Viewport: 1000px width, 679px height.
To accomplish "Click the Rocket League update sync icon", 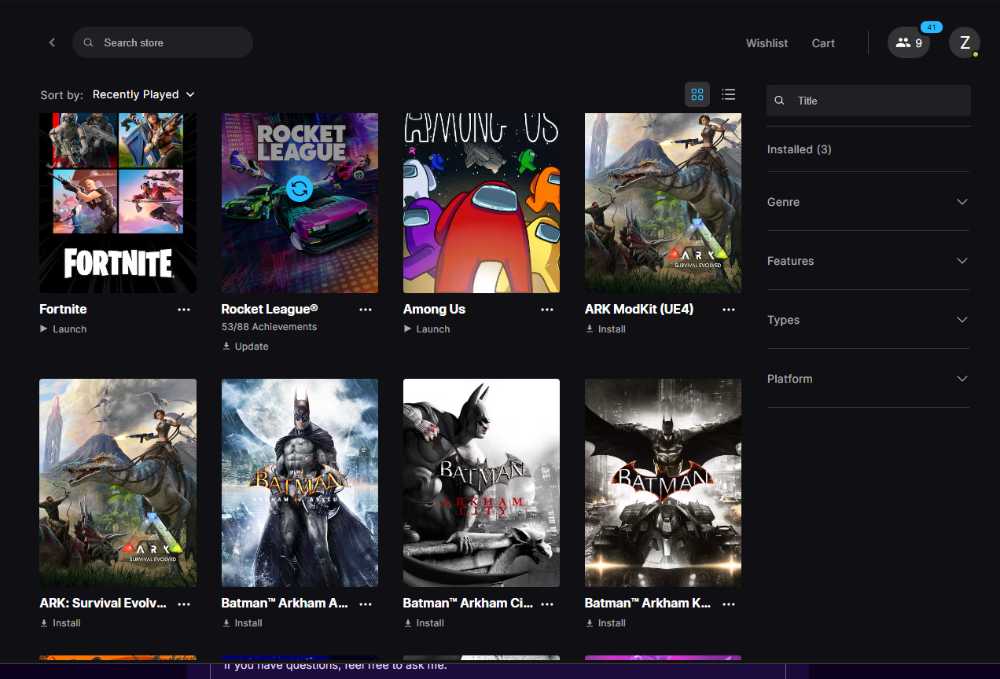I will point(299,189).
